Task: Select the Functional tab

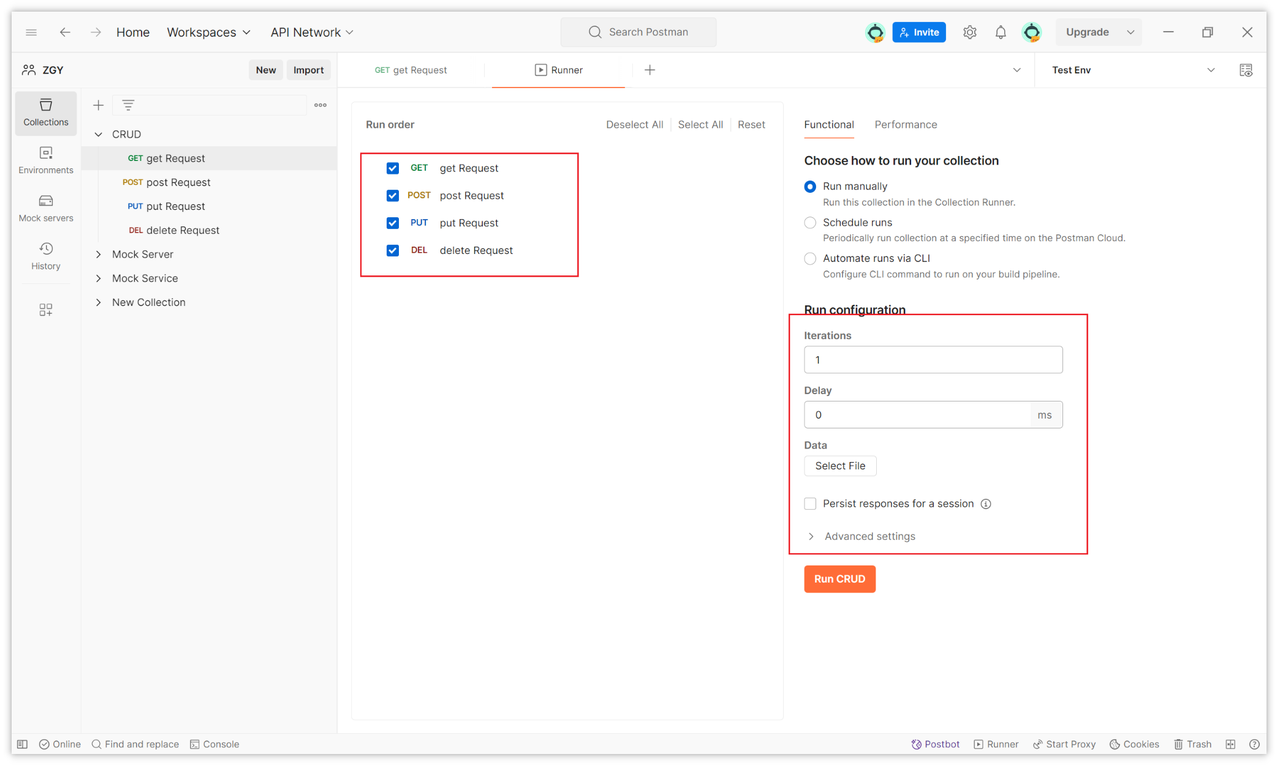Action: tap(829, 125)
